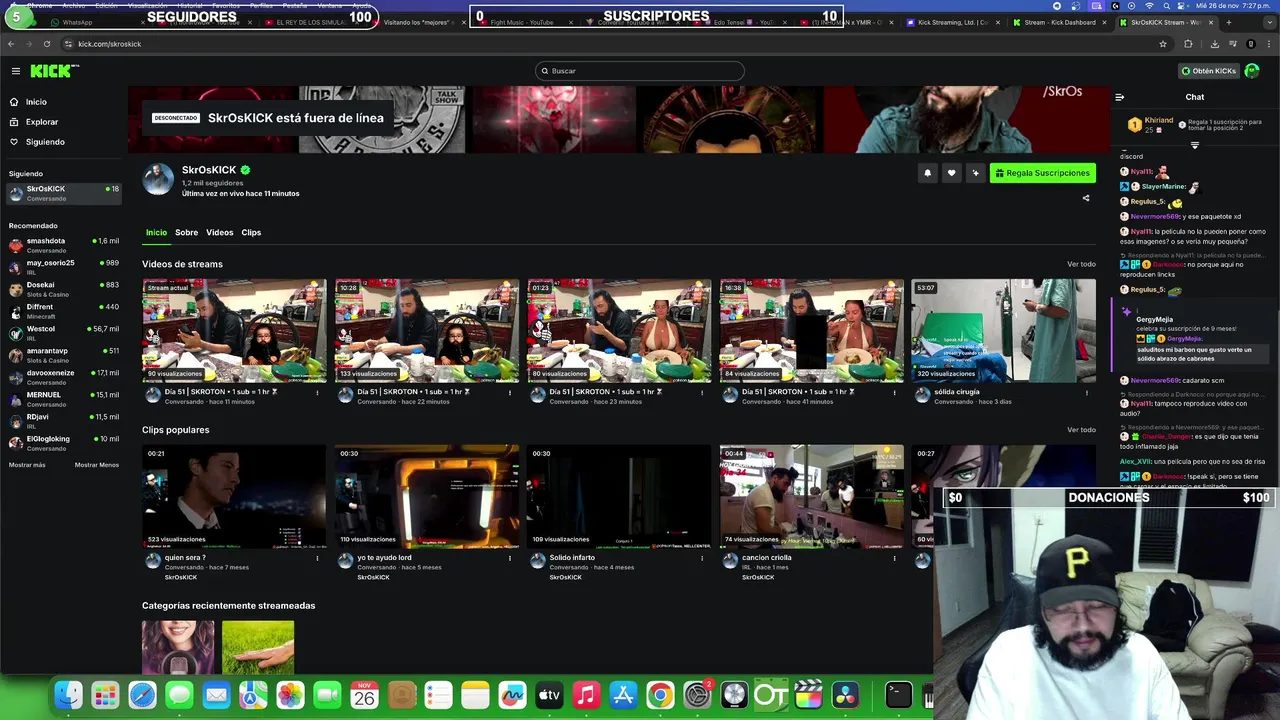This screenshot has height=720, width=1280.
Task: Open Finder from the Dock
Action: (x=68, y=695)
